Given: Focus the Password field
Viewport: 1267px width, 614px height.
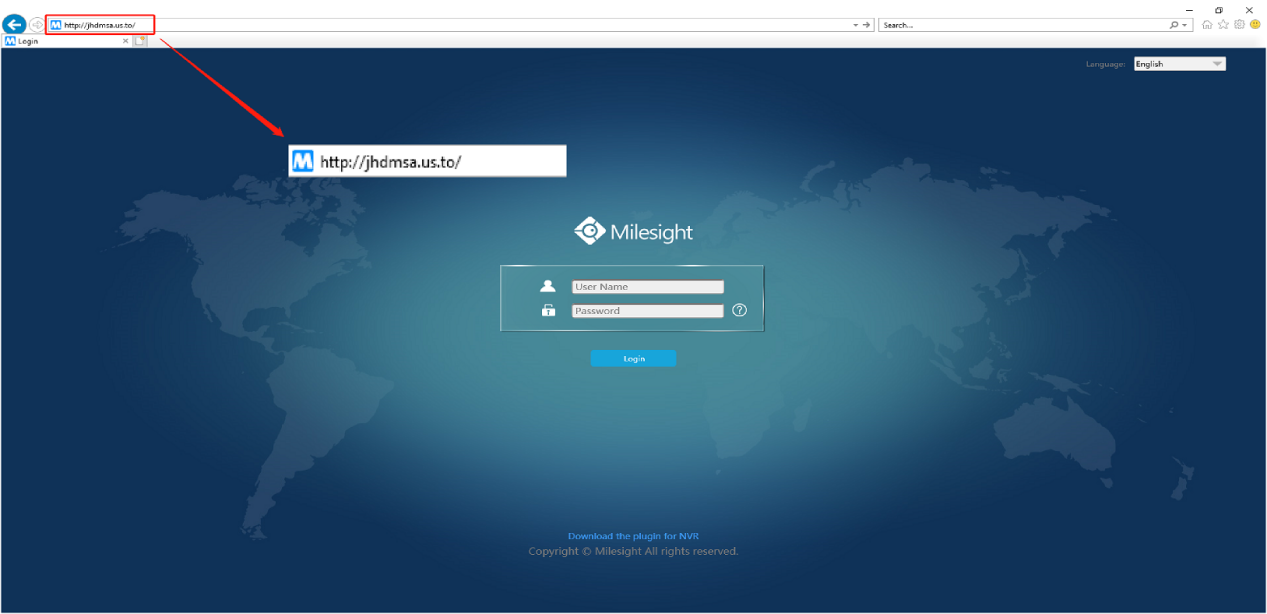Looking at the screenshot, I should (x=647, y=311).
